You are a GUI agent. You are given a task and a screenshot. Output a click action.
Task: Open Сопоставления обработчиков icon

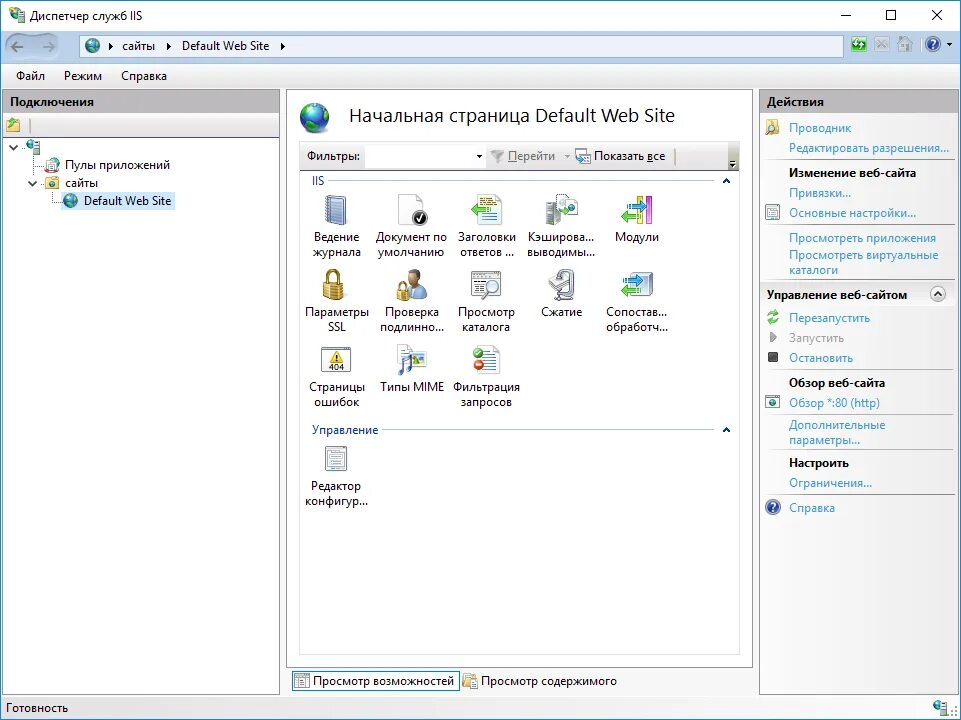[x=637, y=285]
